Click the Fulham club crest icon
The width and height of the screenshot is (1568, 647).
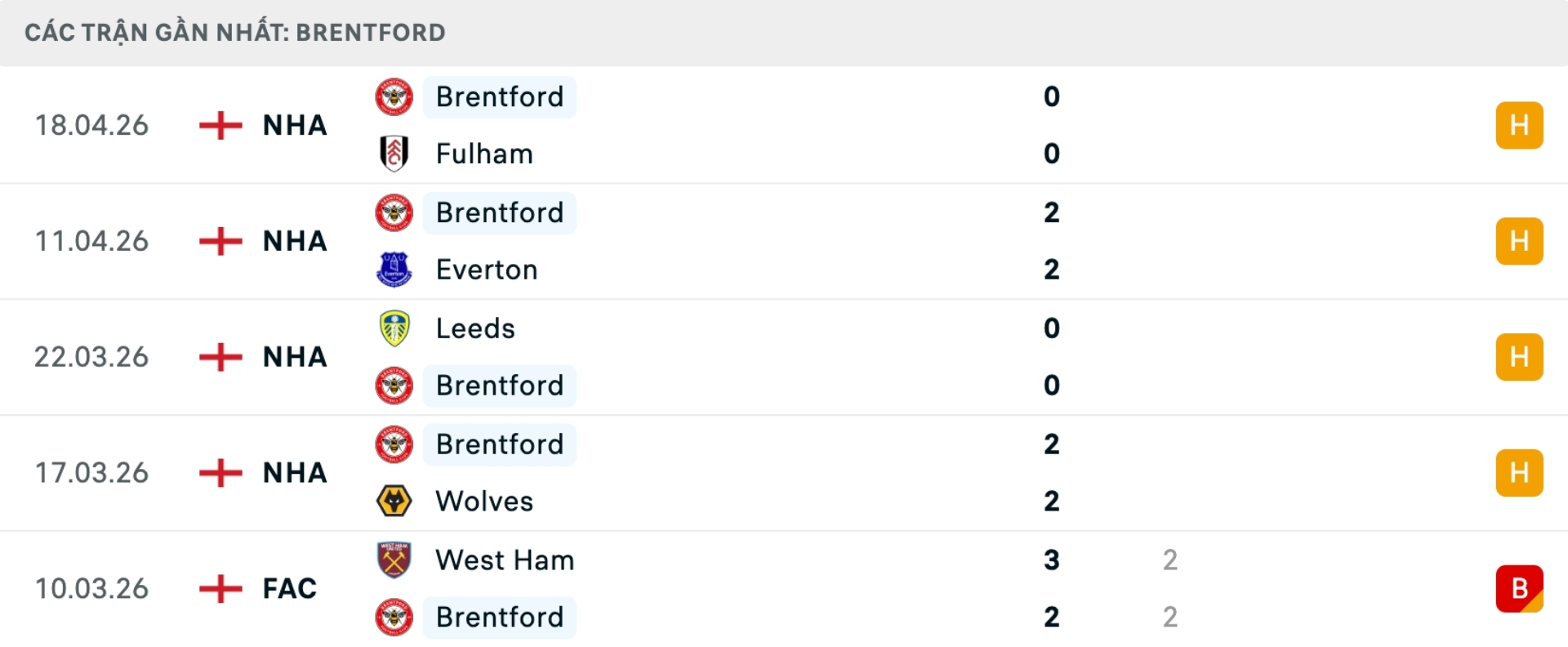394,154
